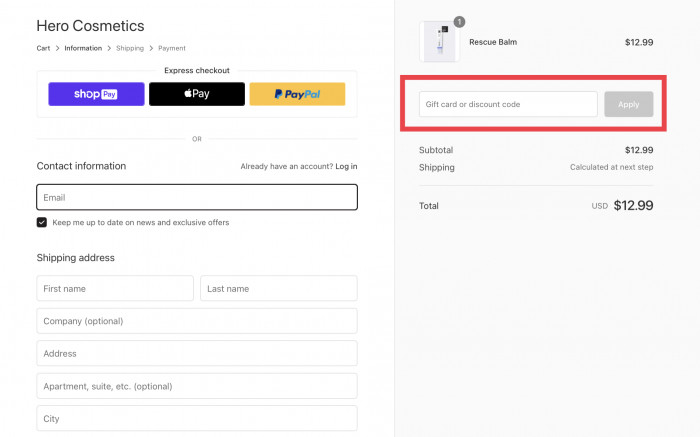Select the Information breadcrumb step
Viewport: 700px width, 437px height.
click(83, 48)
